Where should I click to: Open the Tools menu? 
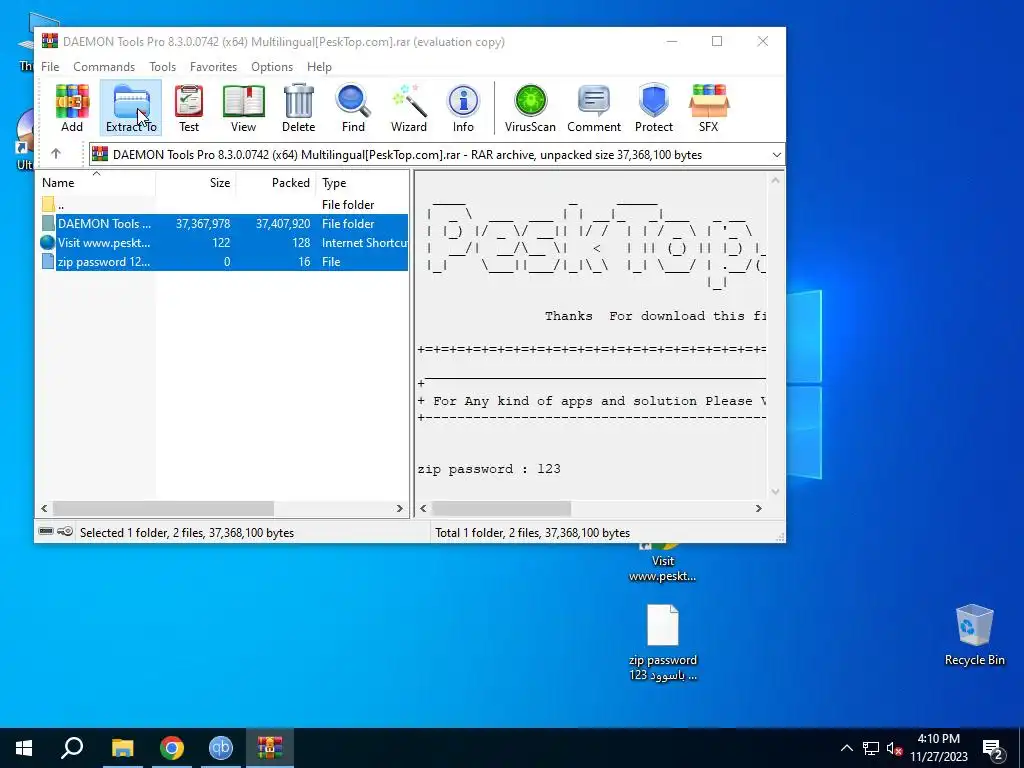(162, 67)
